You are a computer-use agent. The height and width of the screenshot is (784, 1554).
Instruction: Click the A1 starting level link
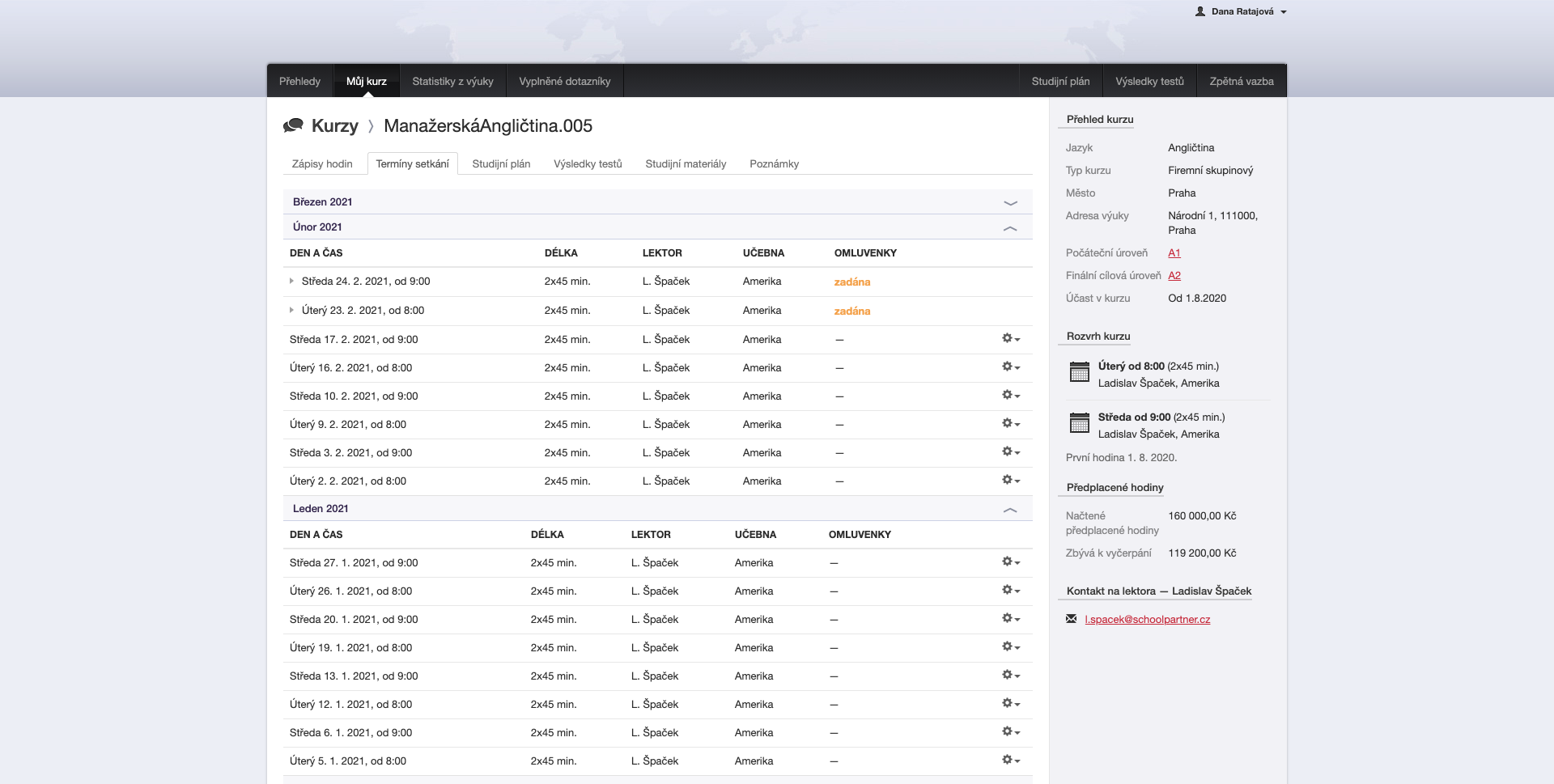click(1174, 252)
